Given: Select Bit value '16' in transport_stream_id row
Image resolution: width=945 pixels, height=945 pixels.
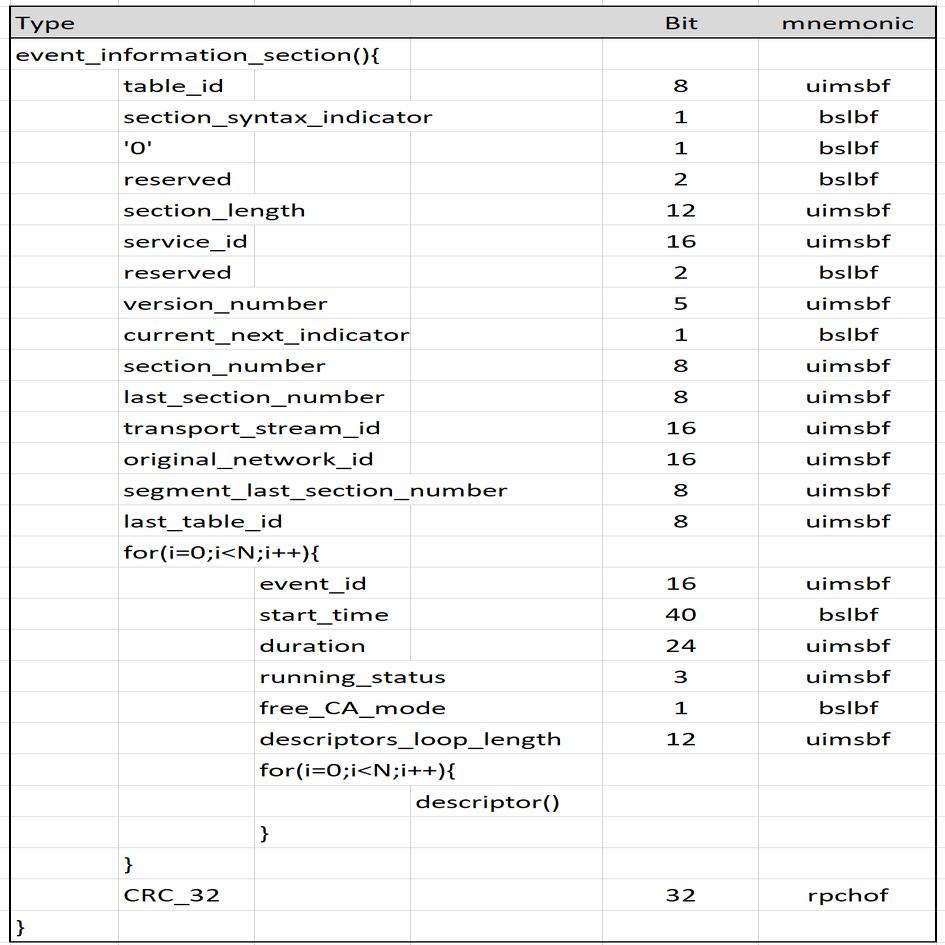Looking at the screenshot, I should [x=680, y=429].
